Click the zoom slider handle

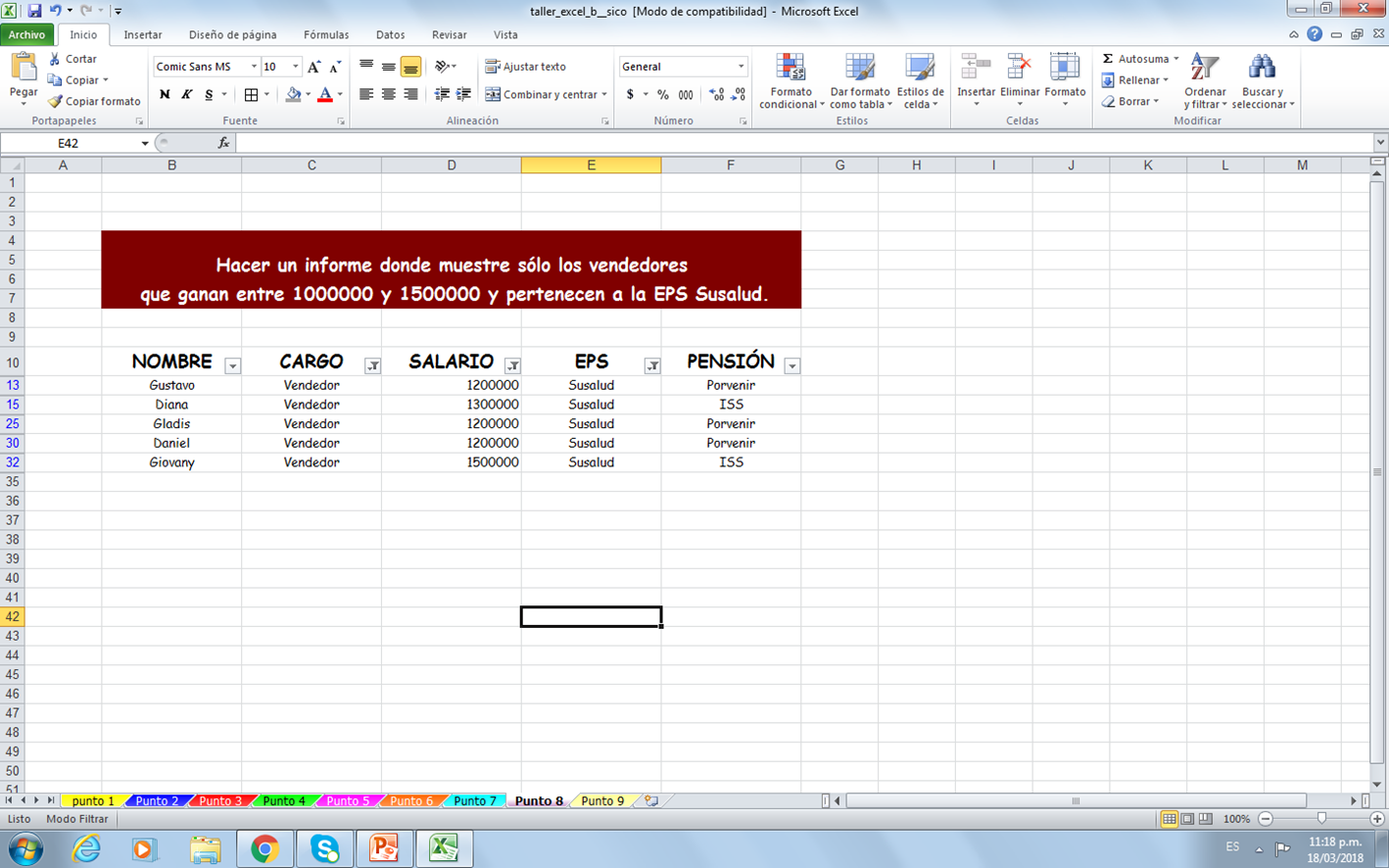coord(1321,819)
